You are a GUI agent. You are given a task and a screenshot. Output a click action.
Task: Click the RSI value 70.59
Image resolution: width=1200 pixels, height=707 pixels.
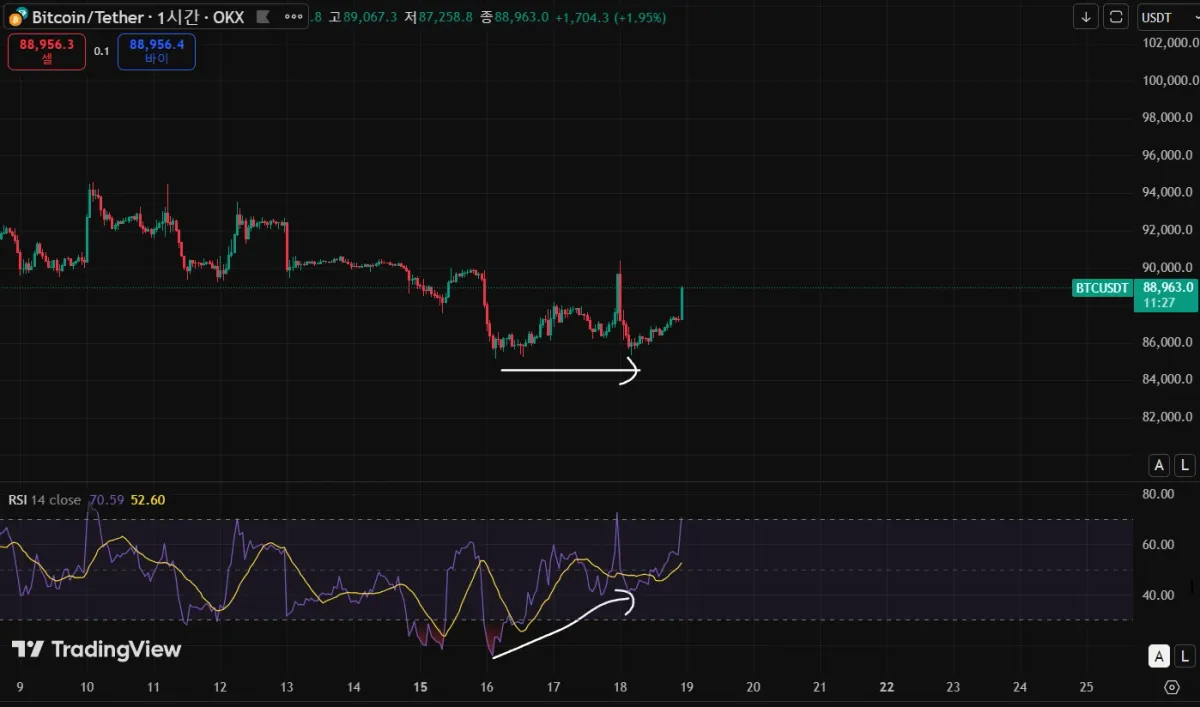[106, 500]
